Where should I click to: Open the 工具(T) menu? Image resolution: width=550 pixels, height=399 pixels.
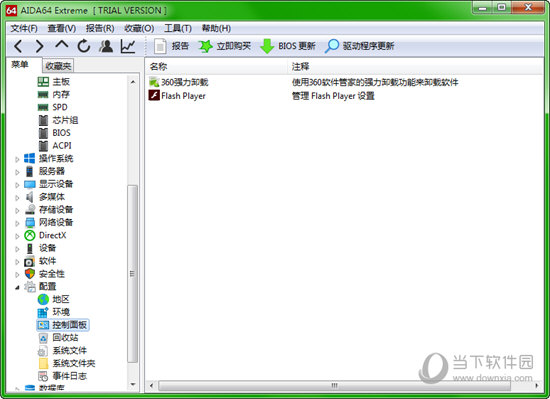[x=178, y=28]
